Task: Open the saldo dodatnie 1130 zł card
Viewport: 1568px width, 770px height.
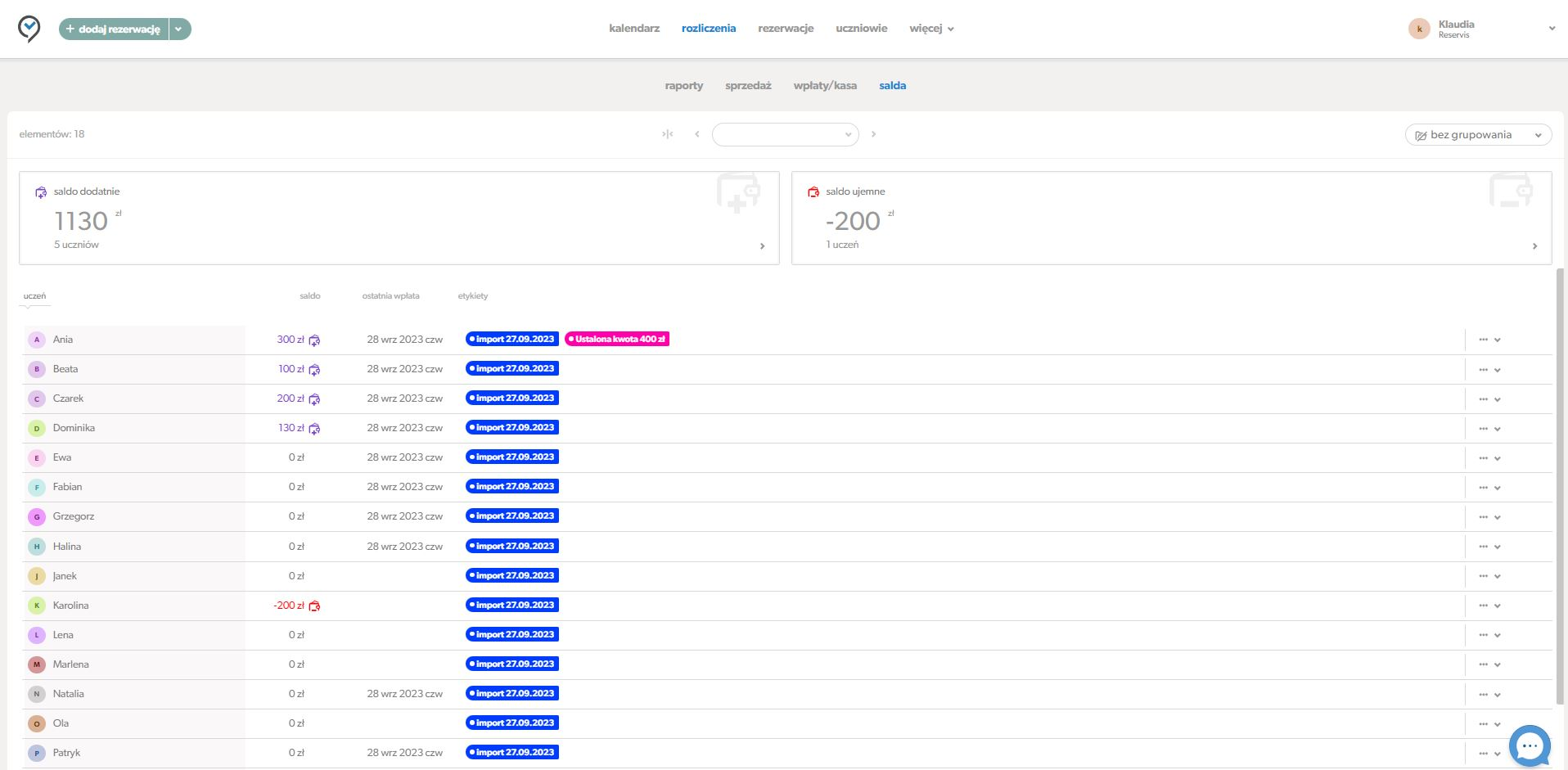Action: [x=399, y=218]
